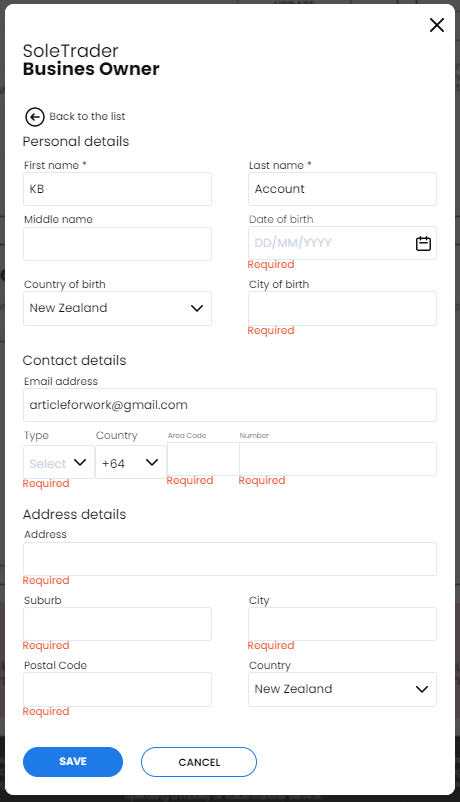This screenshot has width=460, height=802.
Task: Follow the Back to the list link
Action: (87, 117)
